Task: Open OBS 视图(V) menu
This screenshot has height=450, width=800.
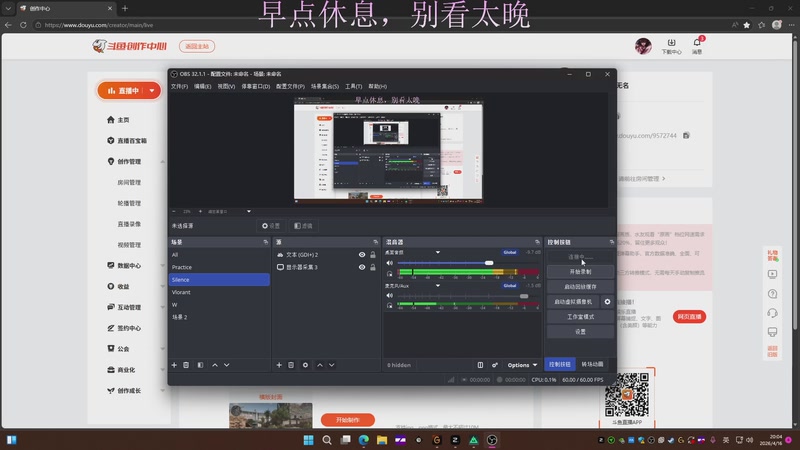Action: [226, 86]
